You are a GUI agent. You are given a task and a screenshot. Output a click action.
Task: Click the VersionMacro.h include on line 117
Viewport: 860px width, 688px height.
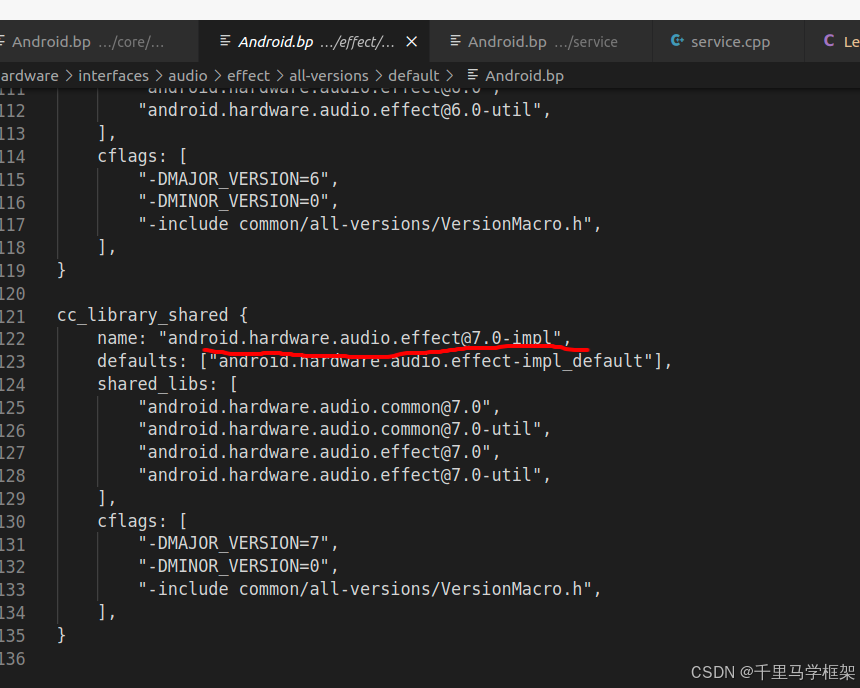coord(365,224)
